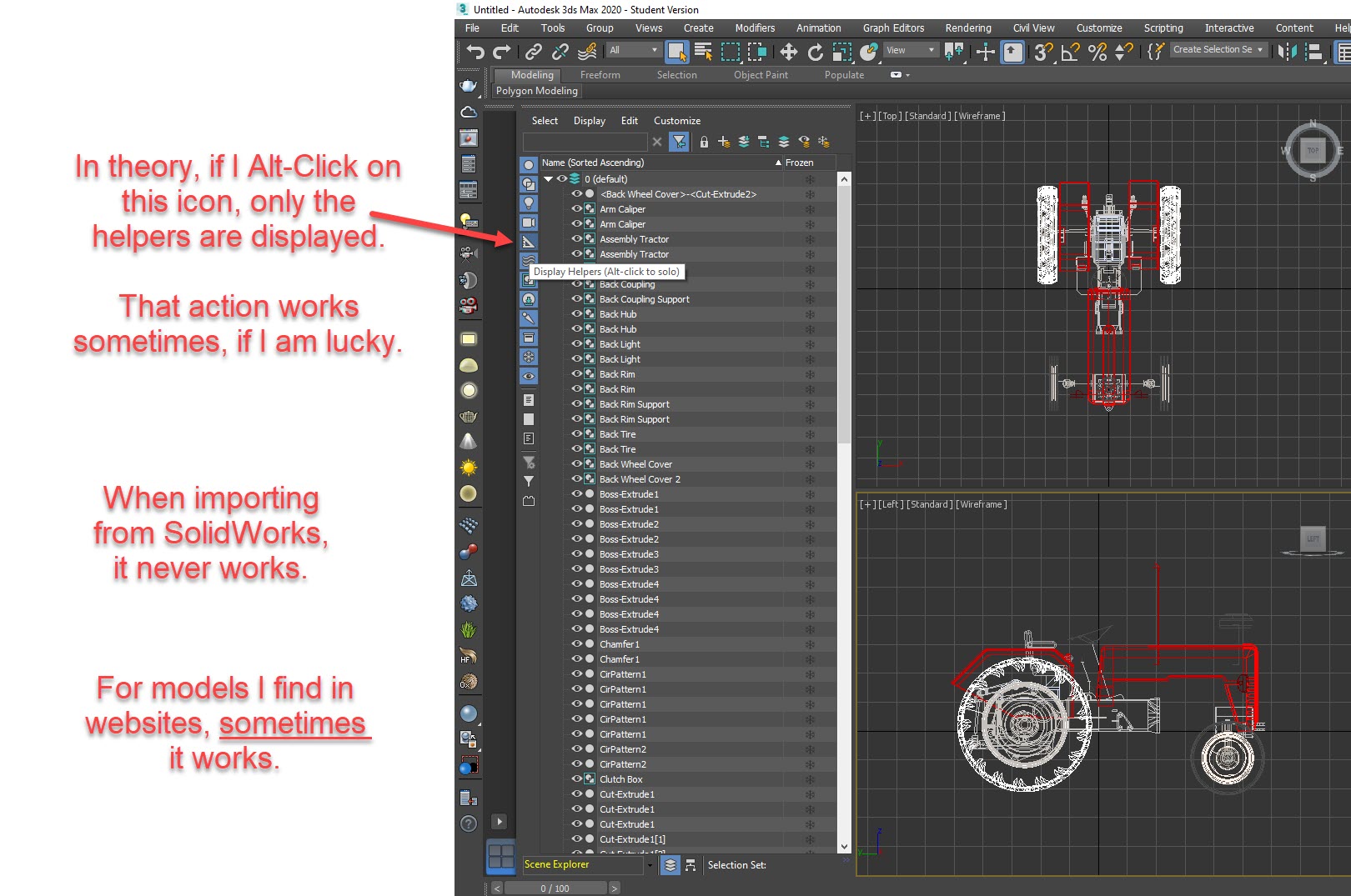1351x896 pixels.
Task: Hide the Assembly Tractor via its eye toggle
Action: point(575,239)
